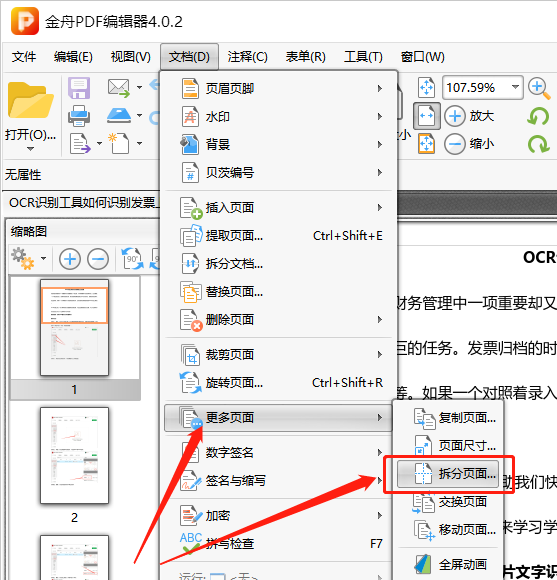557x580 pixels.
Task: Expand the zoom percentage dropdown
Action: point(515,87)
